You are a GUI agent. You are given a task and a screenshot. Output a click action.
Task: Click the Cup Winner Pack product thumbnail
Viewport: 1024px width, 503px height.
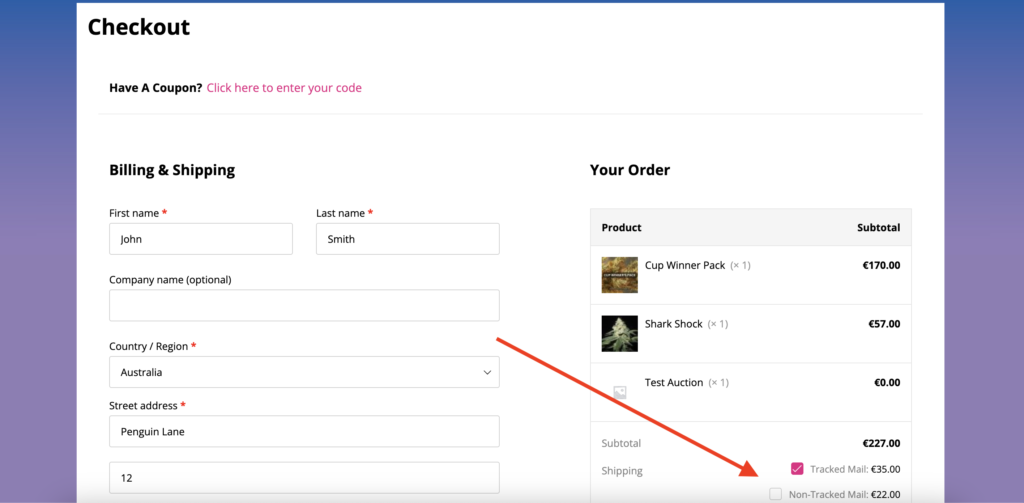point(619,275)
